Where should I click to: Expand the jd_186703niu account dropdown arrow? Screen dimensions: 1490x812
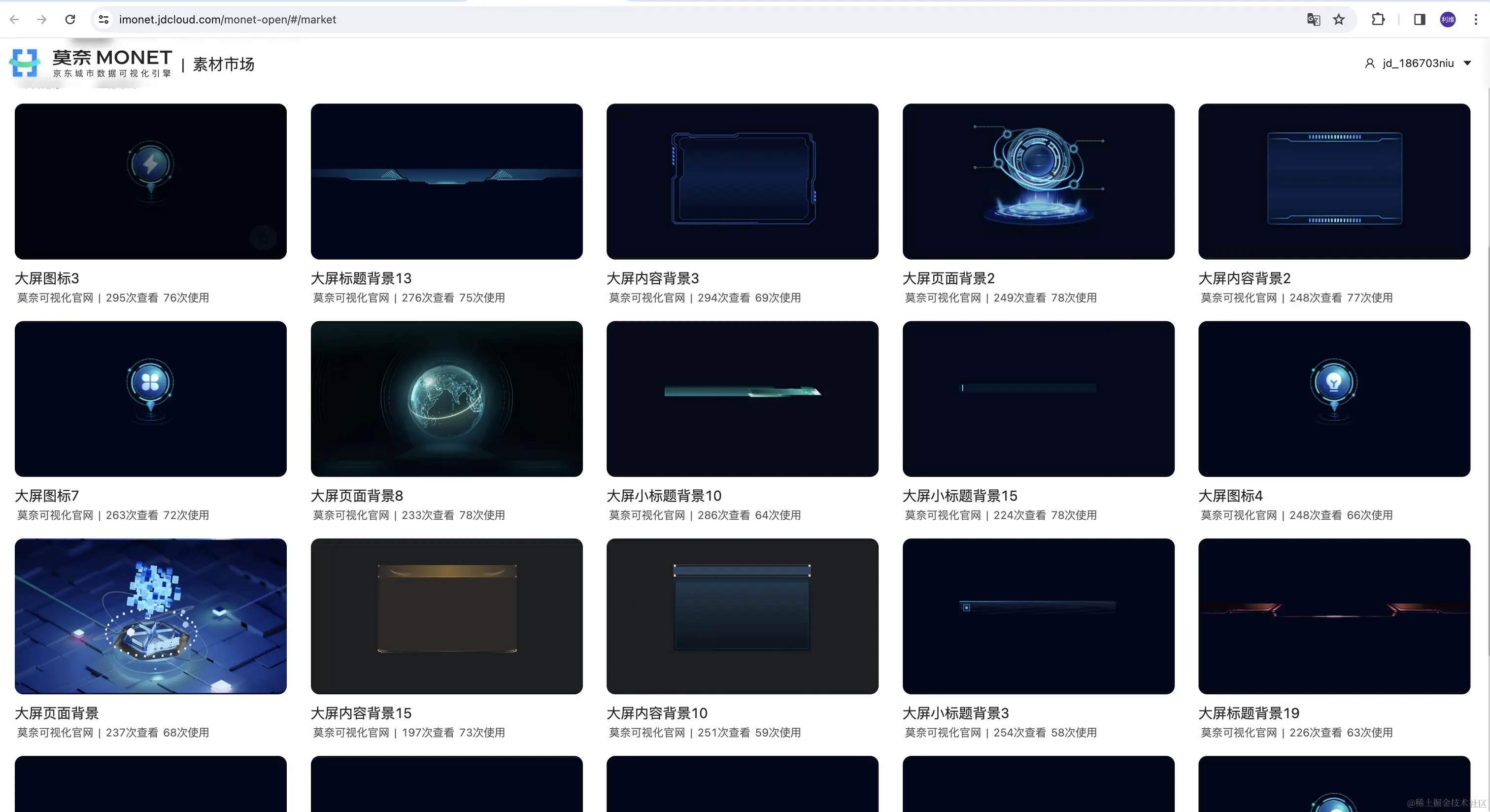pos(1467,63)
